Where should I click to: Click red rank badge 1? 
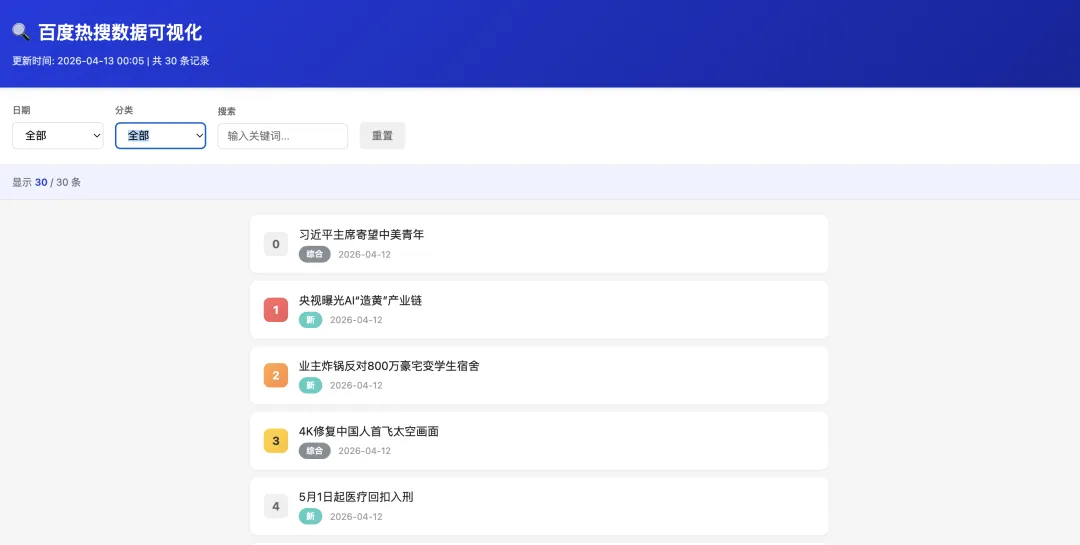point(276,309)
